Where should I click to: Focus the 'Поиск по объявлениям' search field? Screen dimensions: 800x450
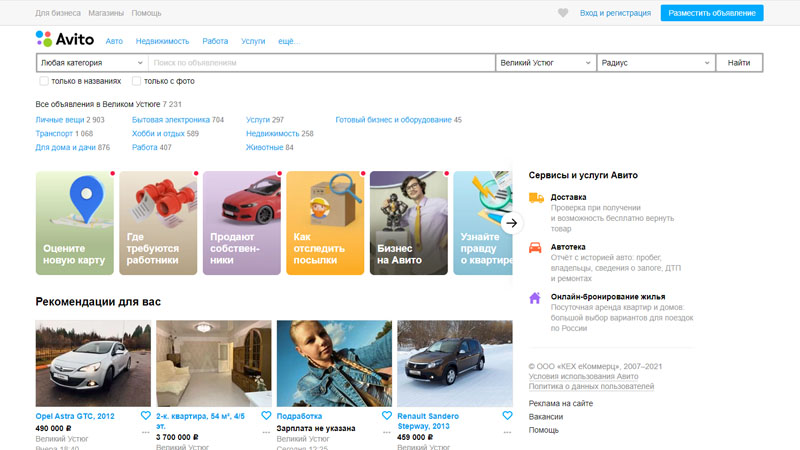point(321,63)
